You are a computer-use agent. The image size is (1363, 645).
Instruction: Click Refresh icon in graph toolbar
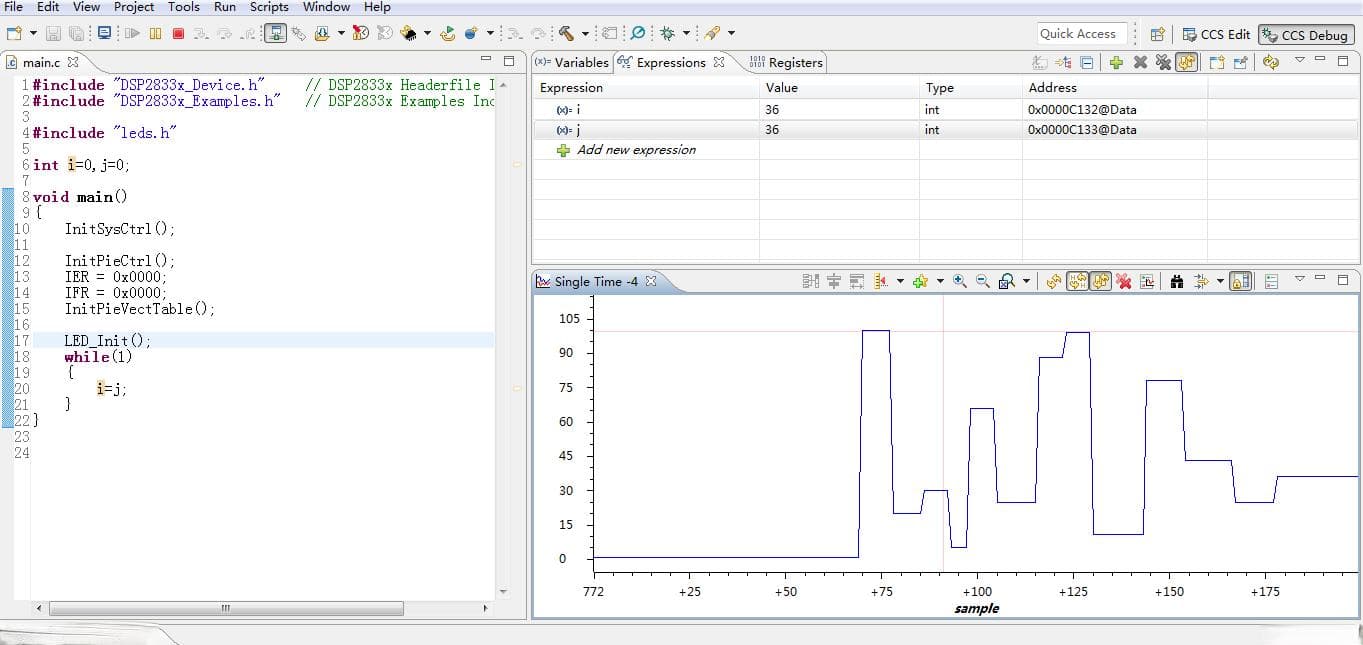point(1054,281)
